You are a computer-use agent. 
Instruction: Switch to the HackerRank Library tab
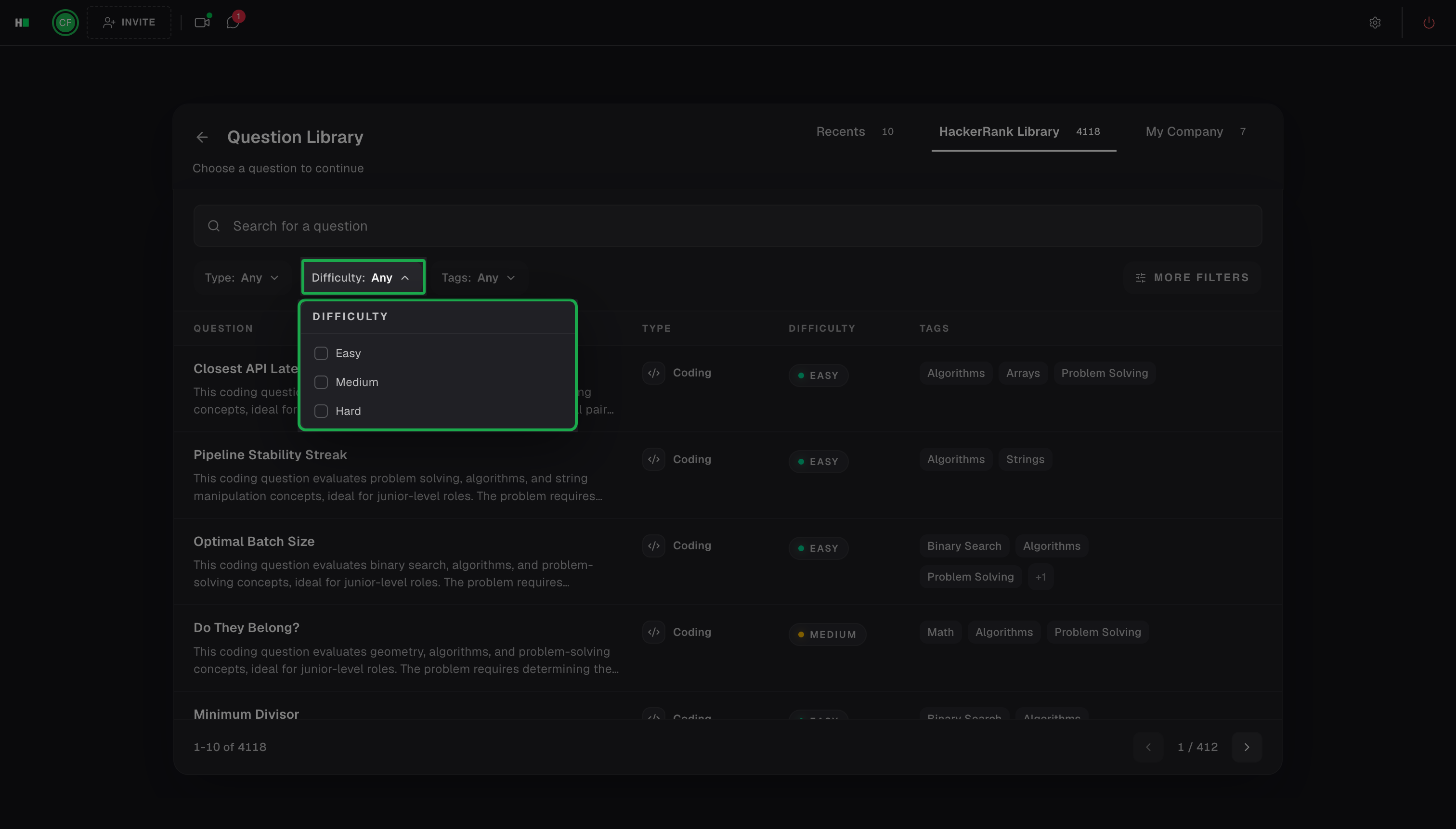(1023, 131)
